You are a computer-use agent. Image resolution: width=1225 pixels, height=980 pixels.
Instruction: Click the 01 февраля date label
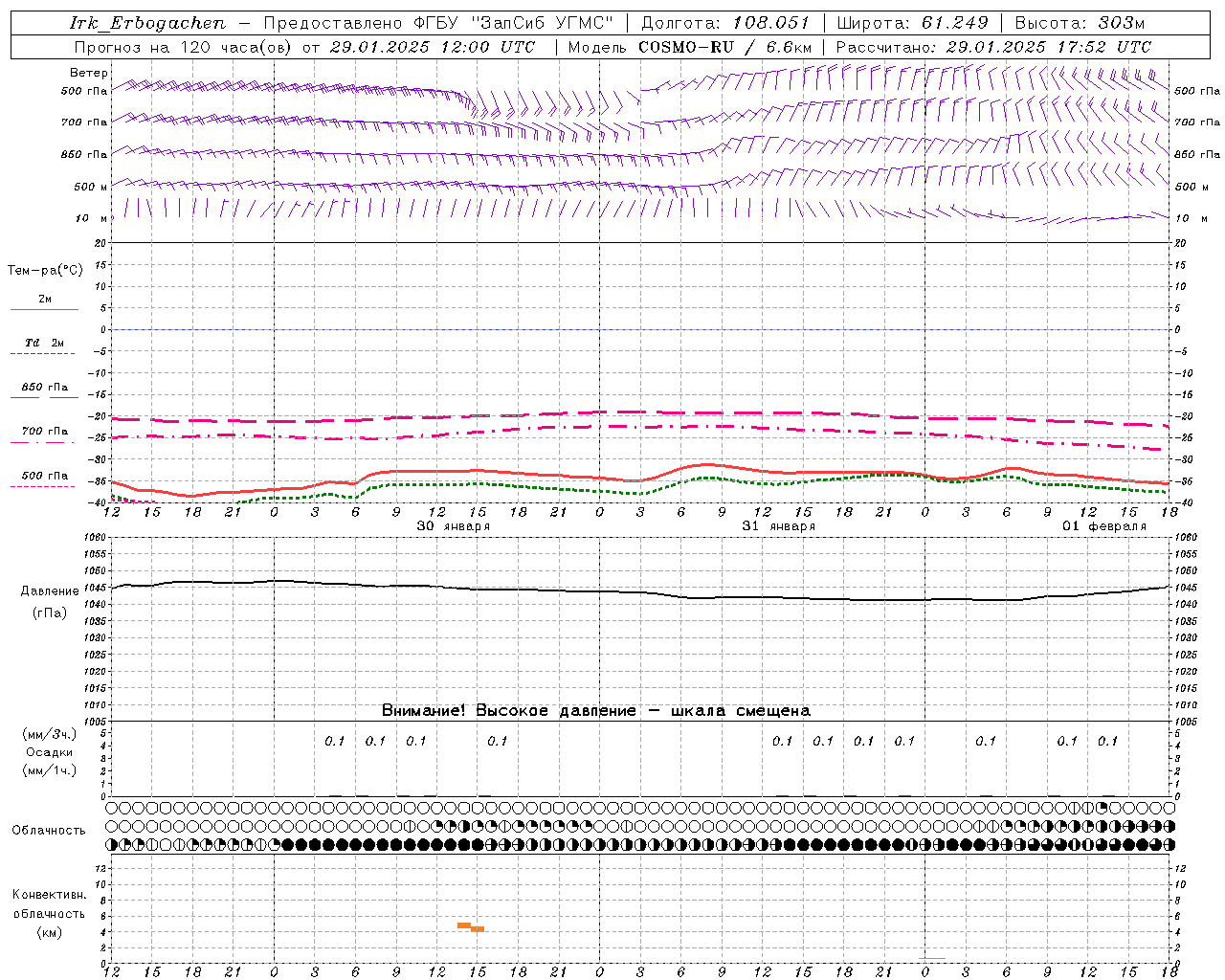pyautogui.click(x=1104, y=526)
